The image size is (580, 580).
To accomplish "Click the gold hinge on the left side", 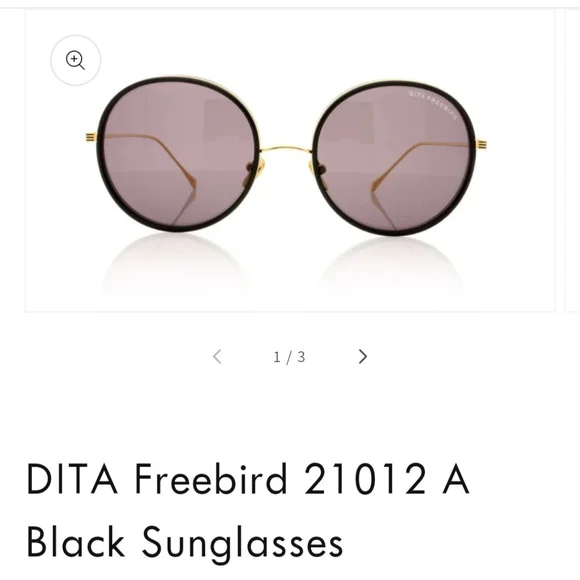I will tap(91, 137).
